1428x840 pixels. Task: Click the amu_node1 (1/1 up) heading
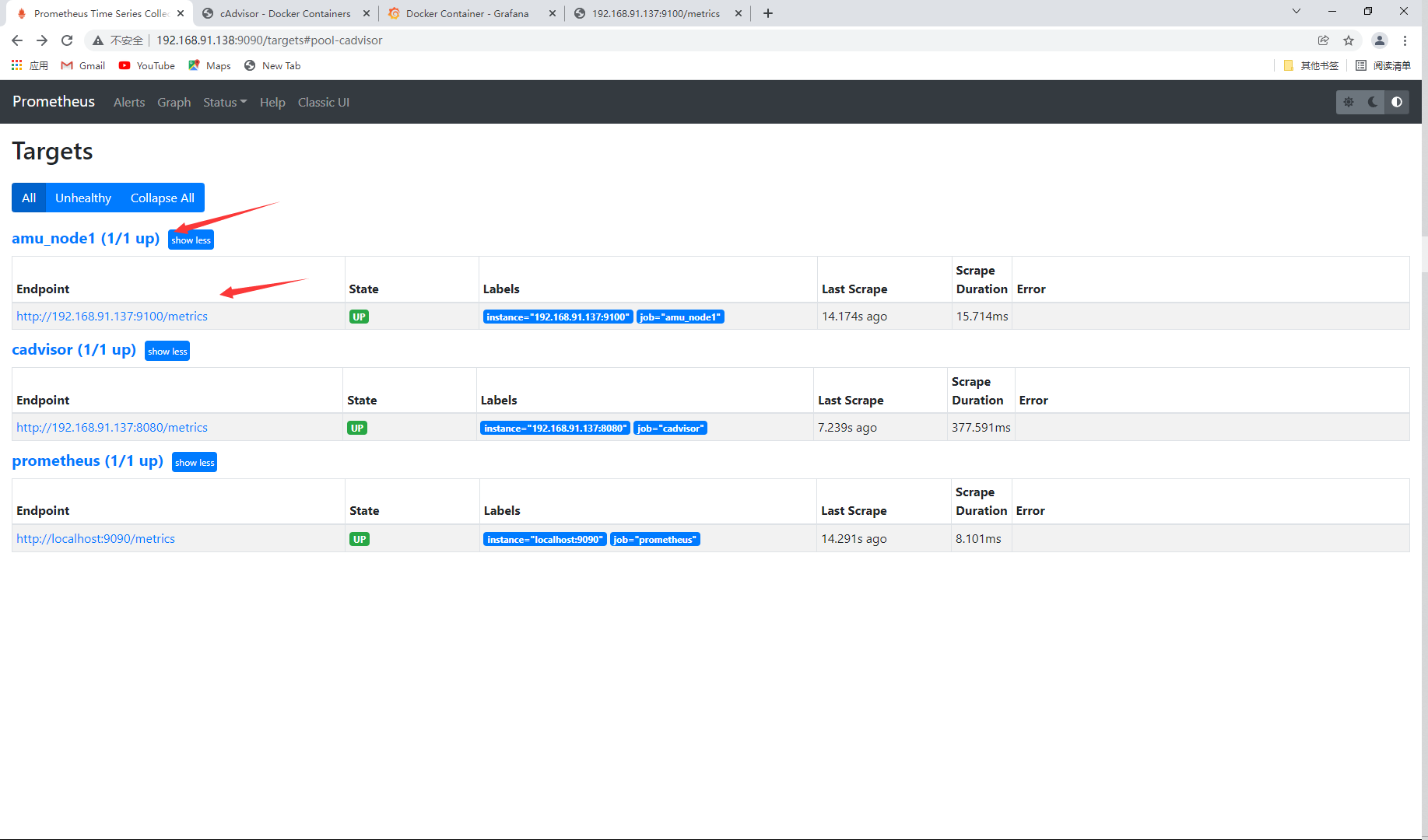[86, 238]
